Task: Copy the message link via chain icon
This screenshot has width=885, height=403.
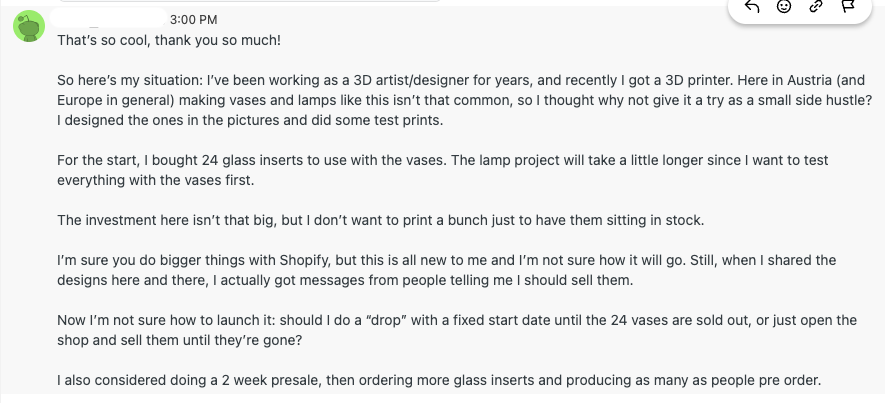Action: [x=815, y=7]
